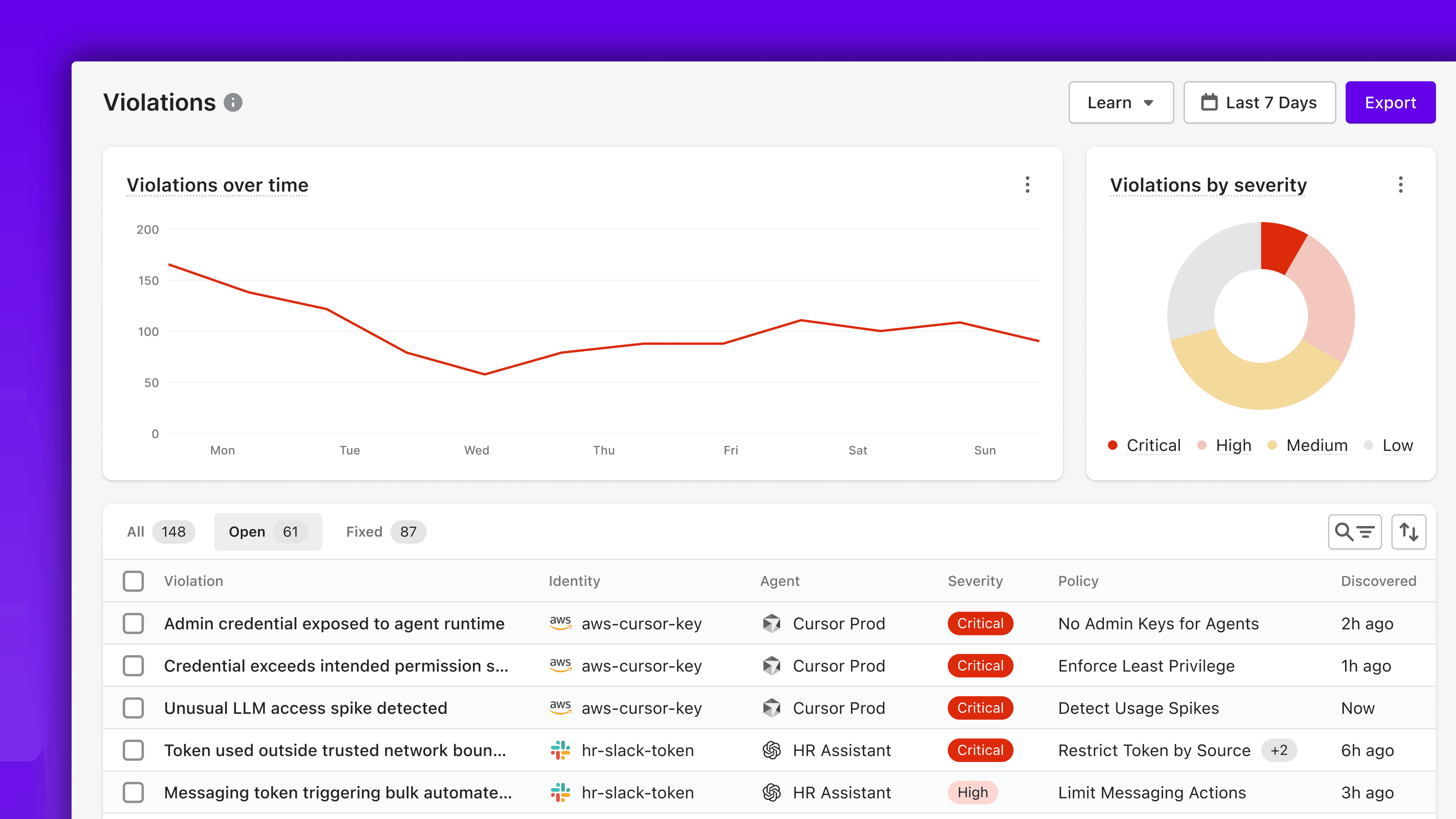Click Limit Messaging Actions policy

(x=1152, y=793)
